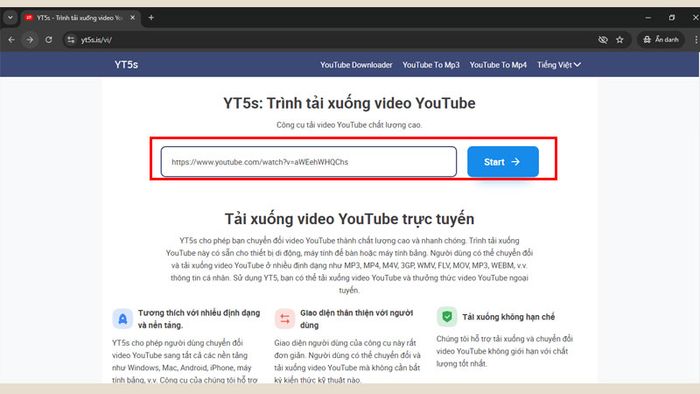The height and width of the screenshot is (394, 700).
Task: Click subtitle 'Công cụ tải video YouTube chất lượng cao'
Action: click(349, 125)
